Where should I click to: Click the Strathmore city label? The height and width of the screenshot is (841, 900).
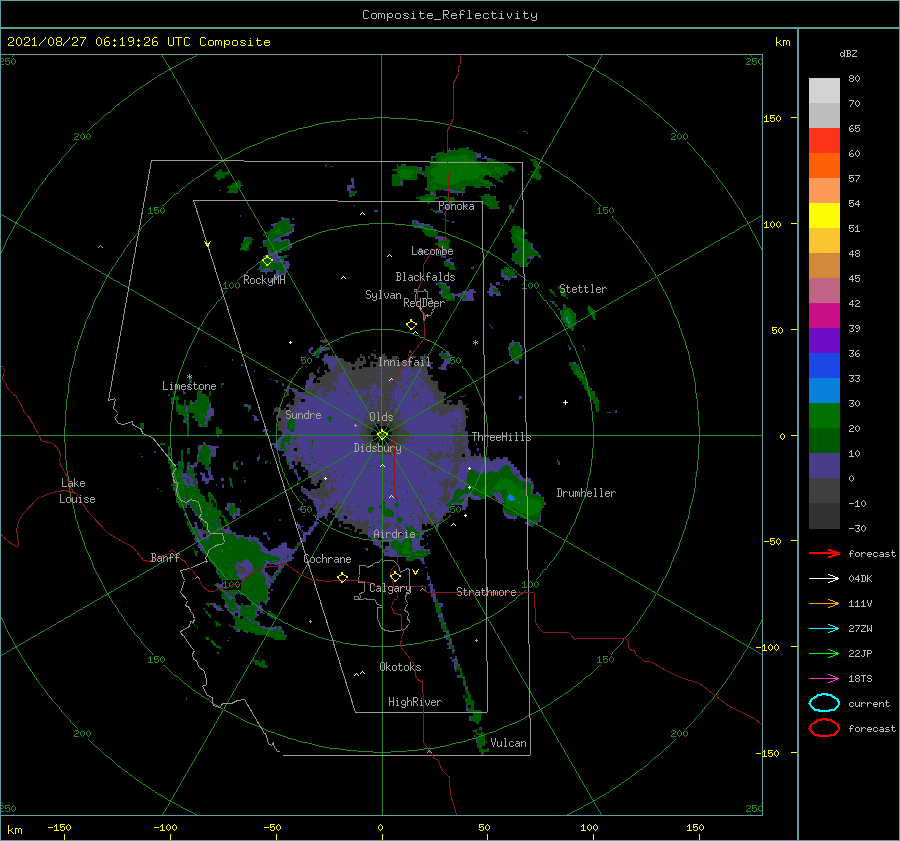pos(486,592)
